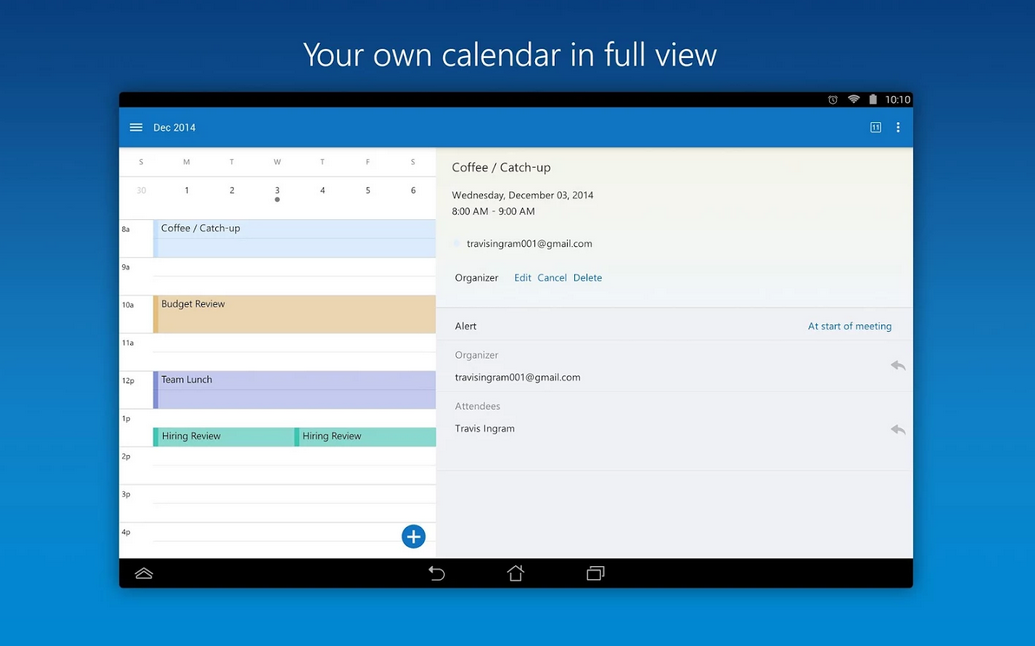Change alert At start of meeting

(850, 326)
